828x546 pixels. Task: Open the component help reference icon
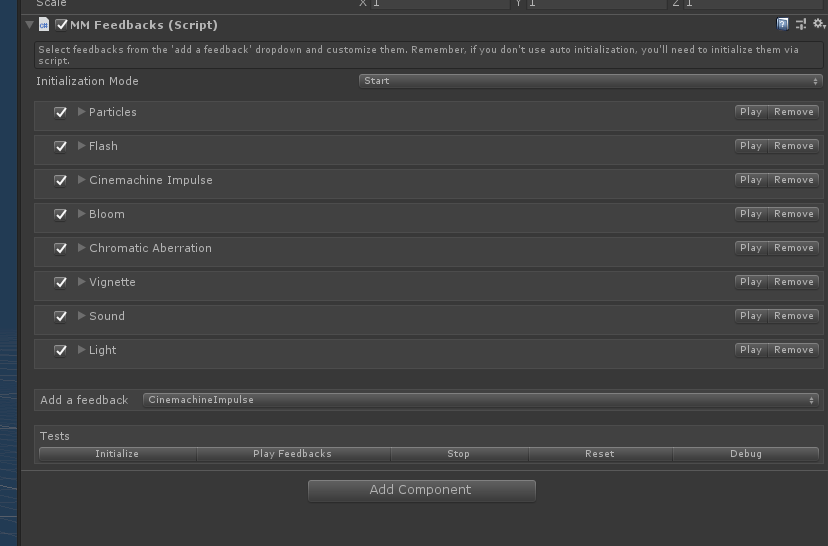pyautogui.click(x=783, y=24)
